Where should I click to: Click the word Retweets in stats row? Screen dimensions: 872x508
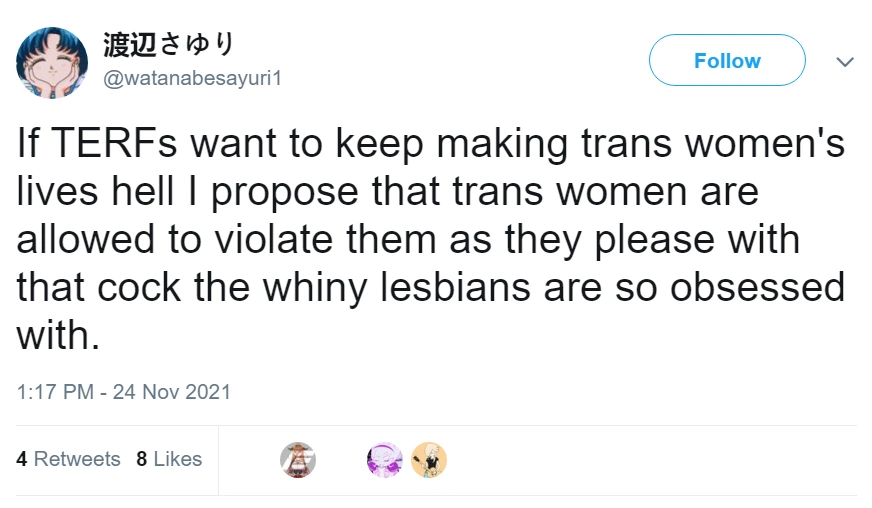point(77,459)
